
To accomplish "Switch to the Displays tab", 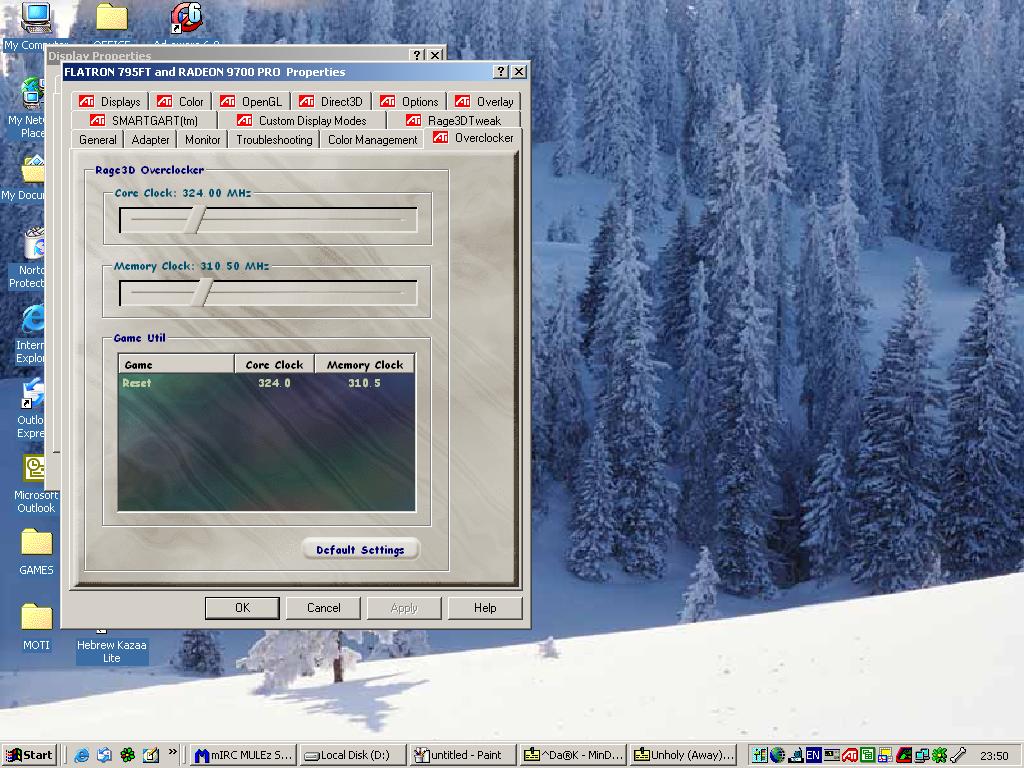I will [110, 101].
